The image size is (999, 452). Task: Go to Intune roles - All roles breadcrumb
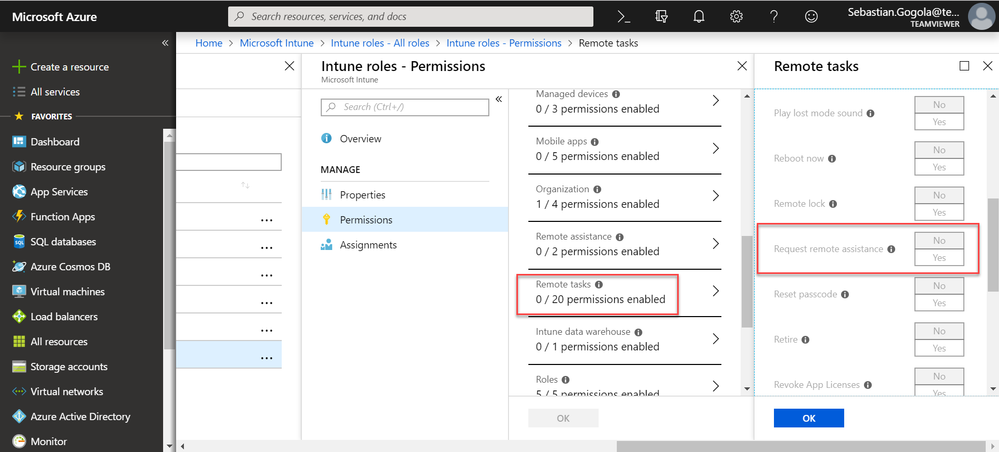tap(380, 43)
